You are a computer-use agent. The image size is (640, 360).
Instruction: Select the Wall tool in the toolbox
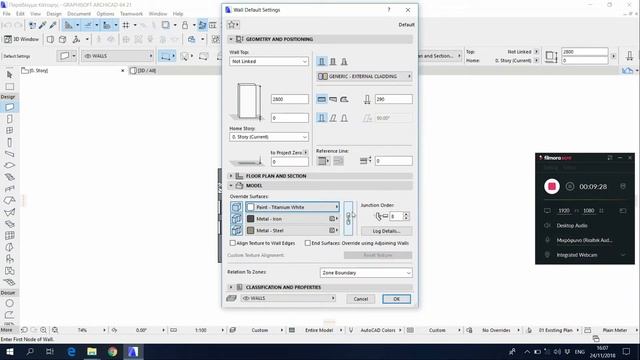coord(9,107)
